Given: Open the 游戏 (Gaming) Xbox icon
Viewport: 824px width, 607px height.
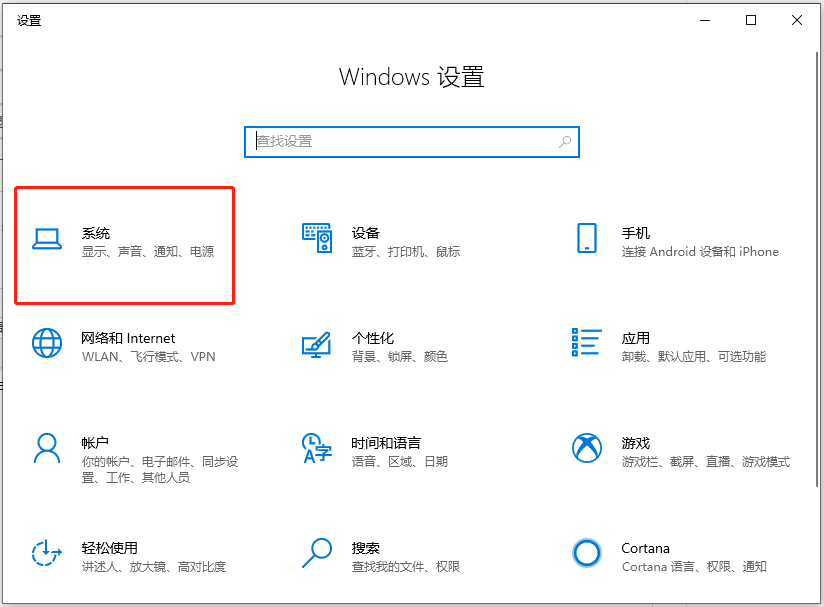Looking at the screenshot, I should [x=587, y=448].
